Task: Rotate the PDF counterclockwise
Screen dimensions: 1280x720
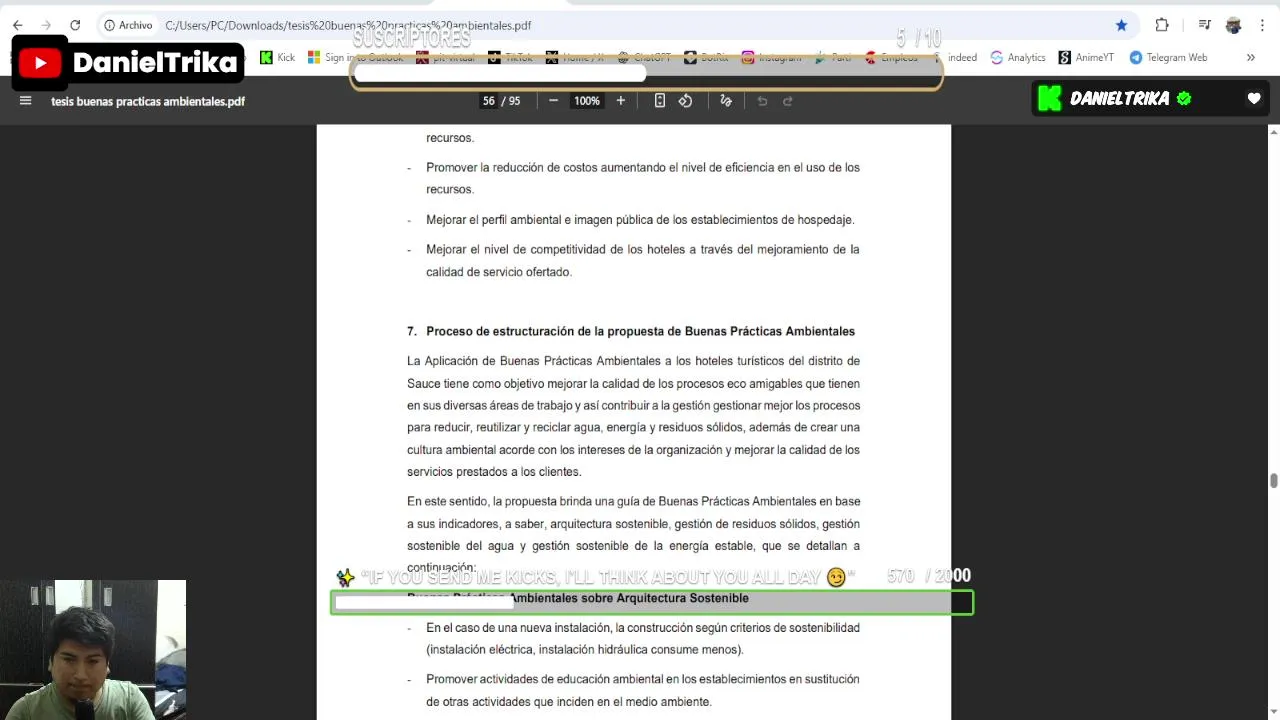Action: (685, 100)
